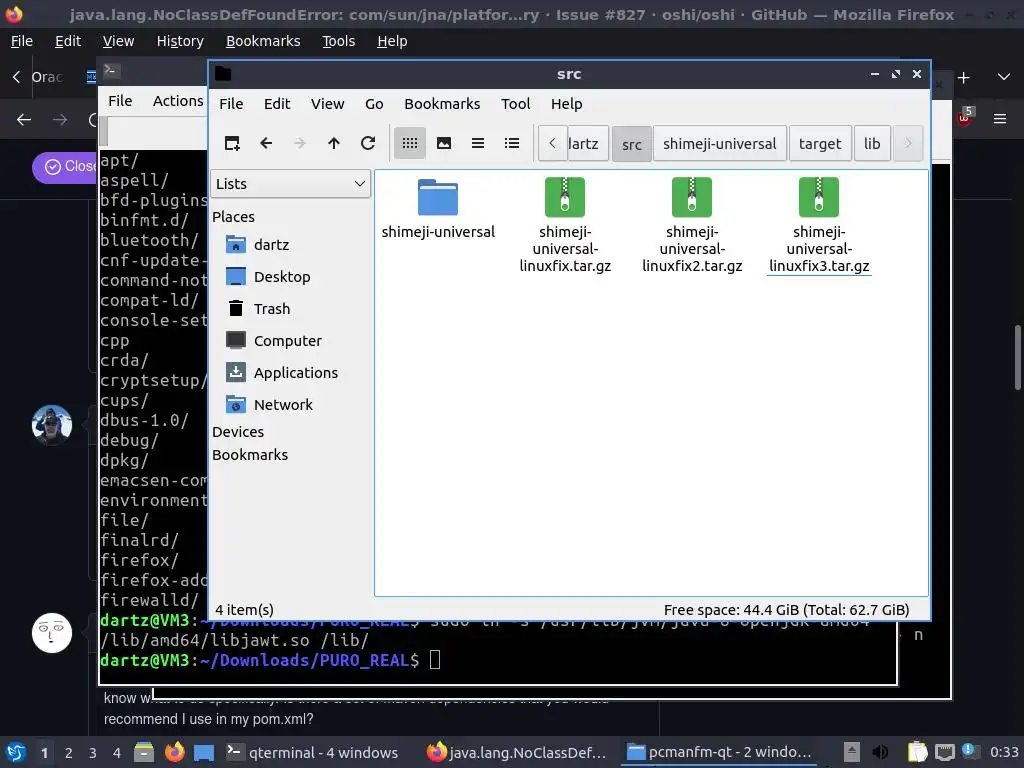Go back a page in Firefox

24,120
